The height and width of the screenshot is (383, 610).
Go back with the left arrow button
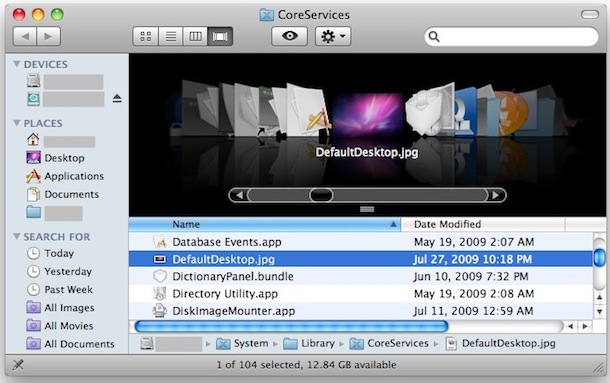click(x=25, y=37)
